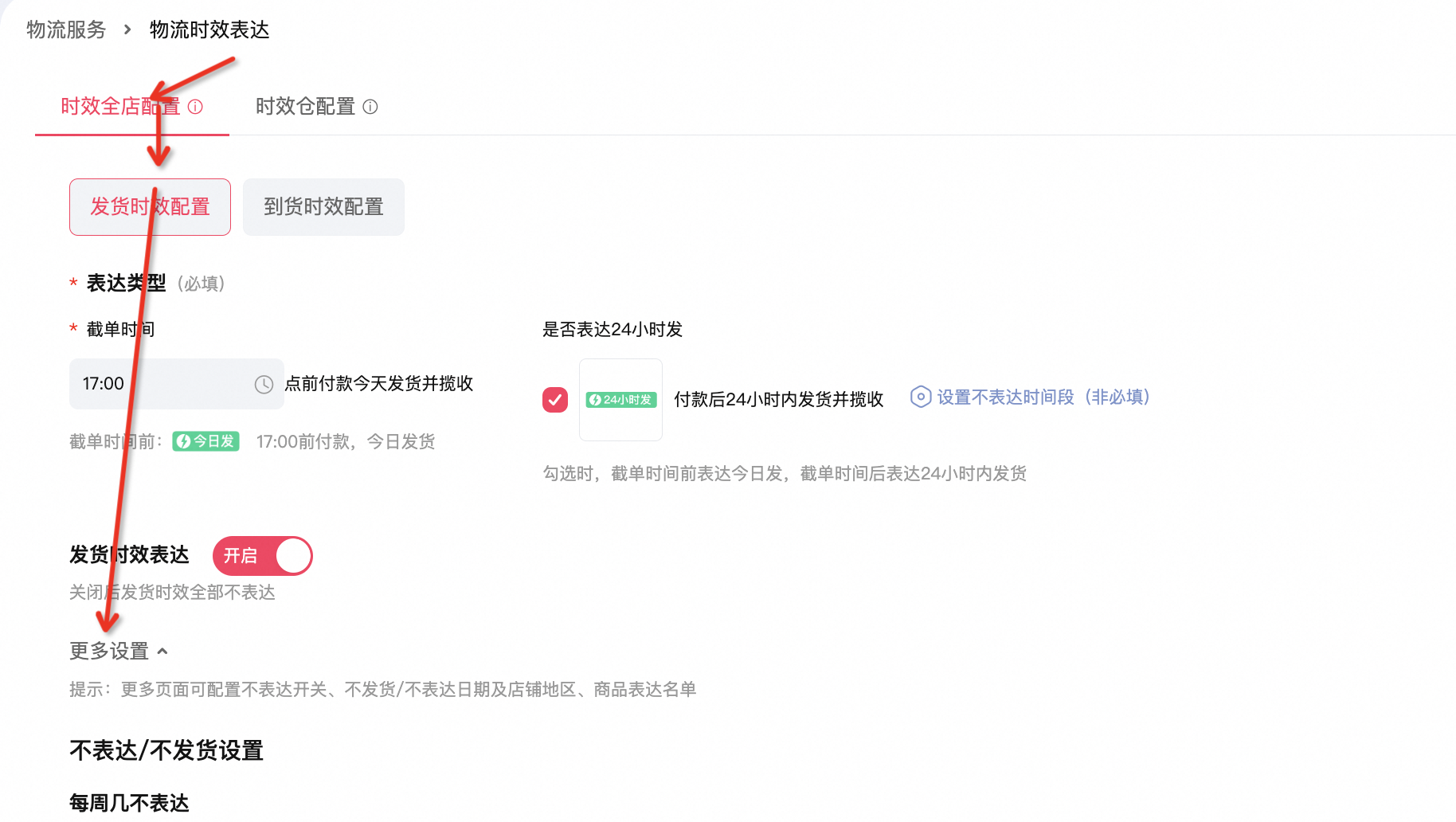Click the 勾选时 hint text
The image size is (1456, 822).
[x=785, y=474]
